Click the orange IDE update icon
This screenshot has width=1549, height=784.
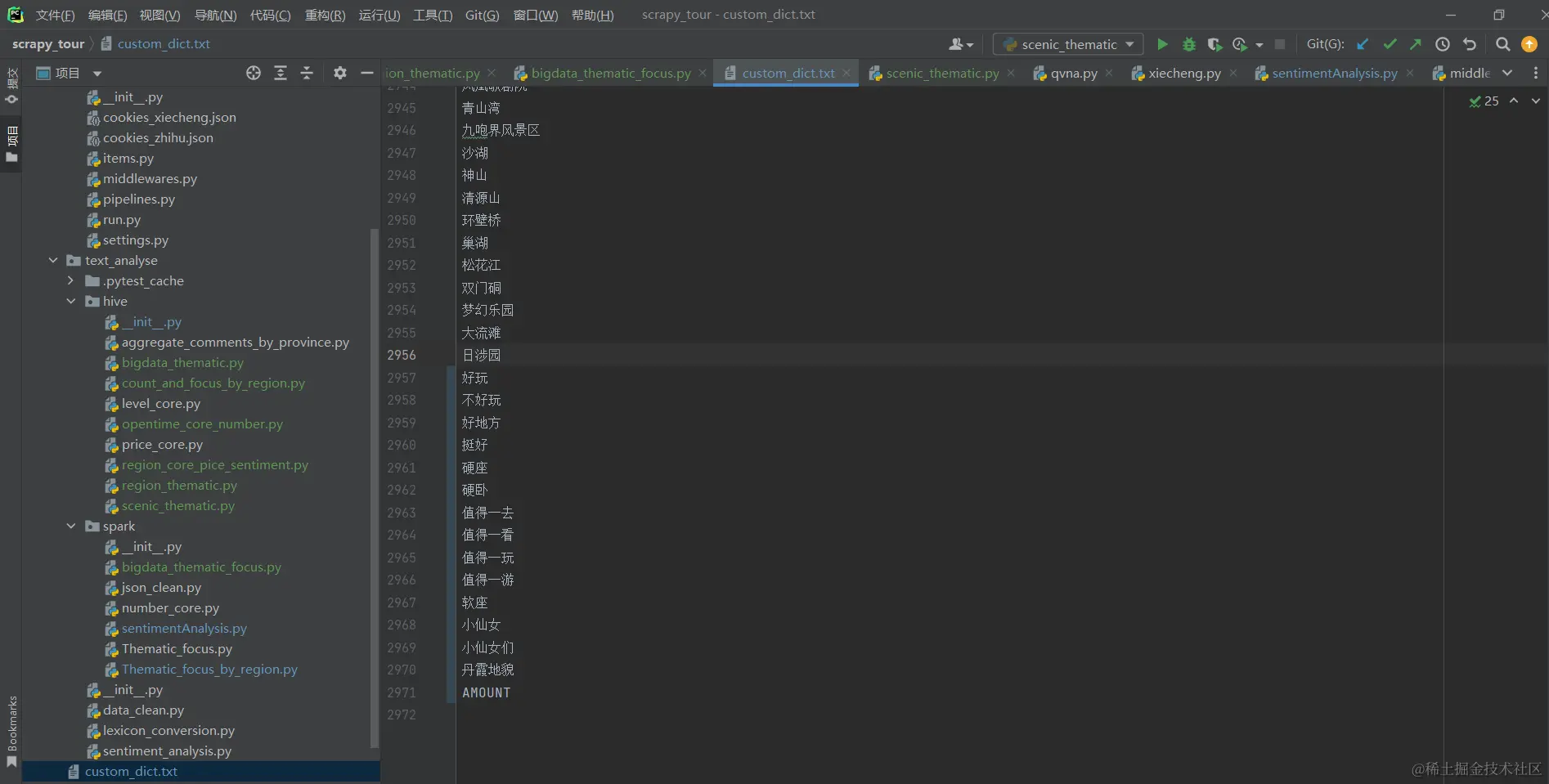(1529, 44)
